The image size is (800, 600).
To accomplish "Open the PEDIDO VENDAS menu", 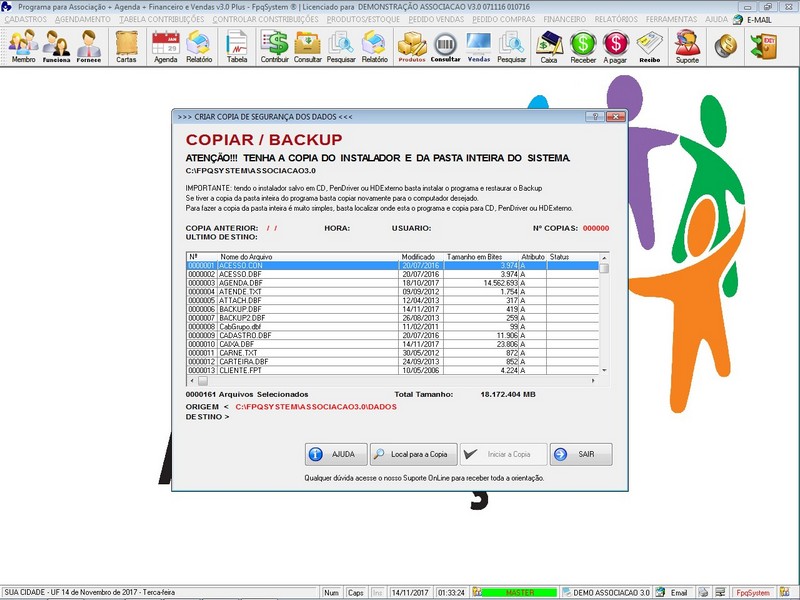I will (436, 19).
